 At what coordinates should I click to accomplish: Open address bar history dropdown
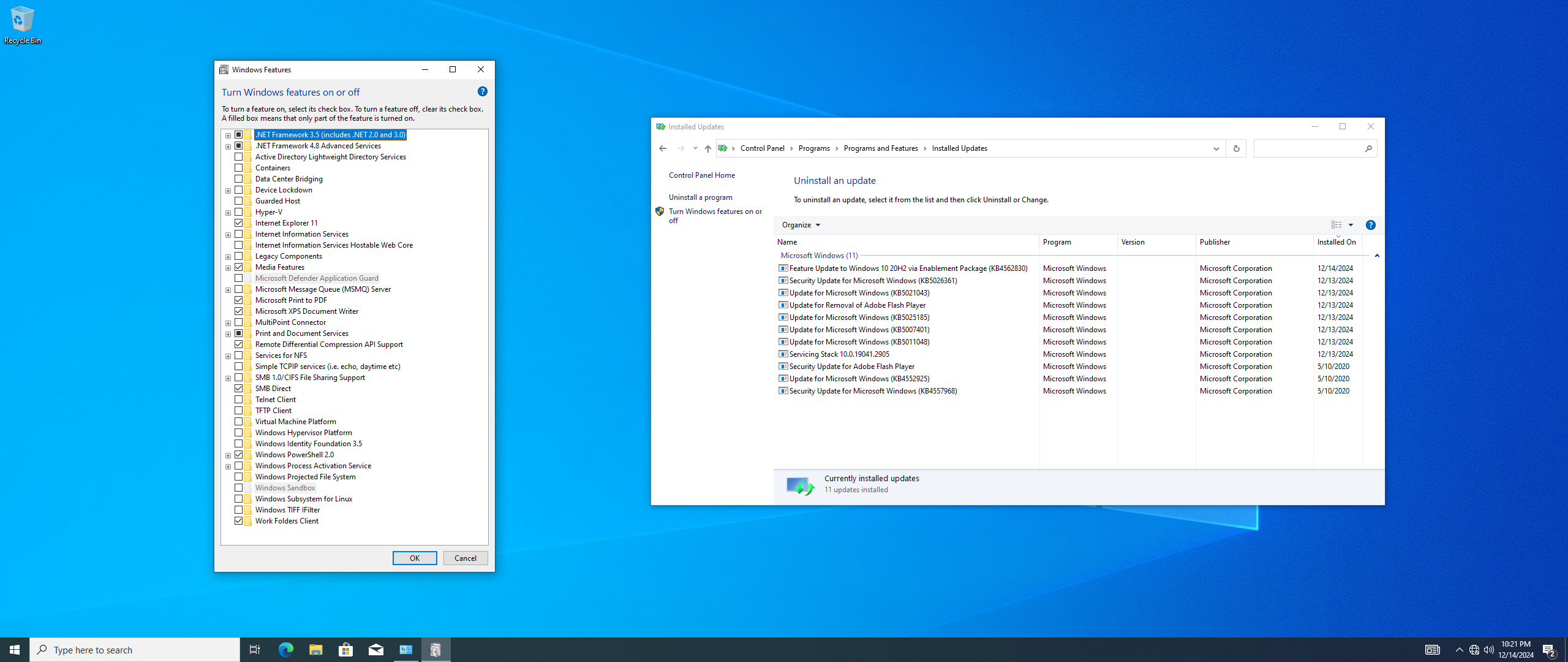(x=1216, y=148)
